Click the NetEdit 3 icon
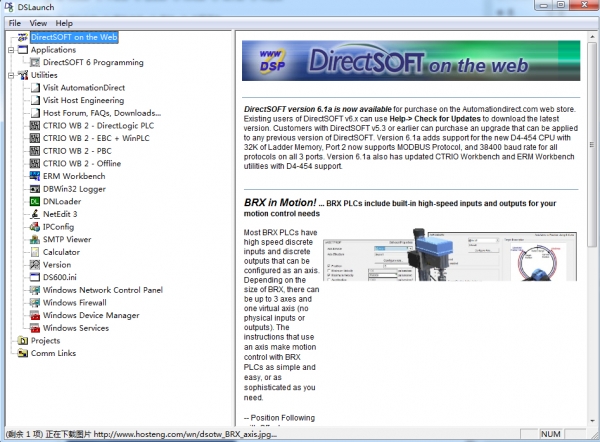Image resolution: width=600 pixels, height=442 pixels. pyautogui.click(x=35, y=214)
